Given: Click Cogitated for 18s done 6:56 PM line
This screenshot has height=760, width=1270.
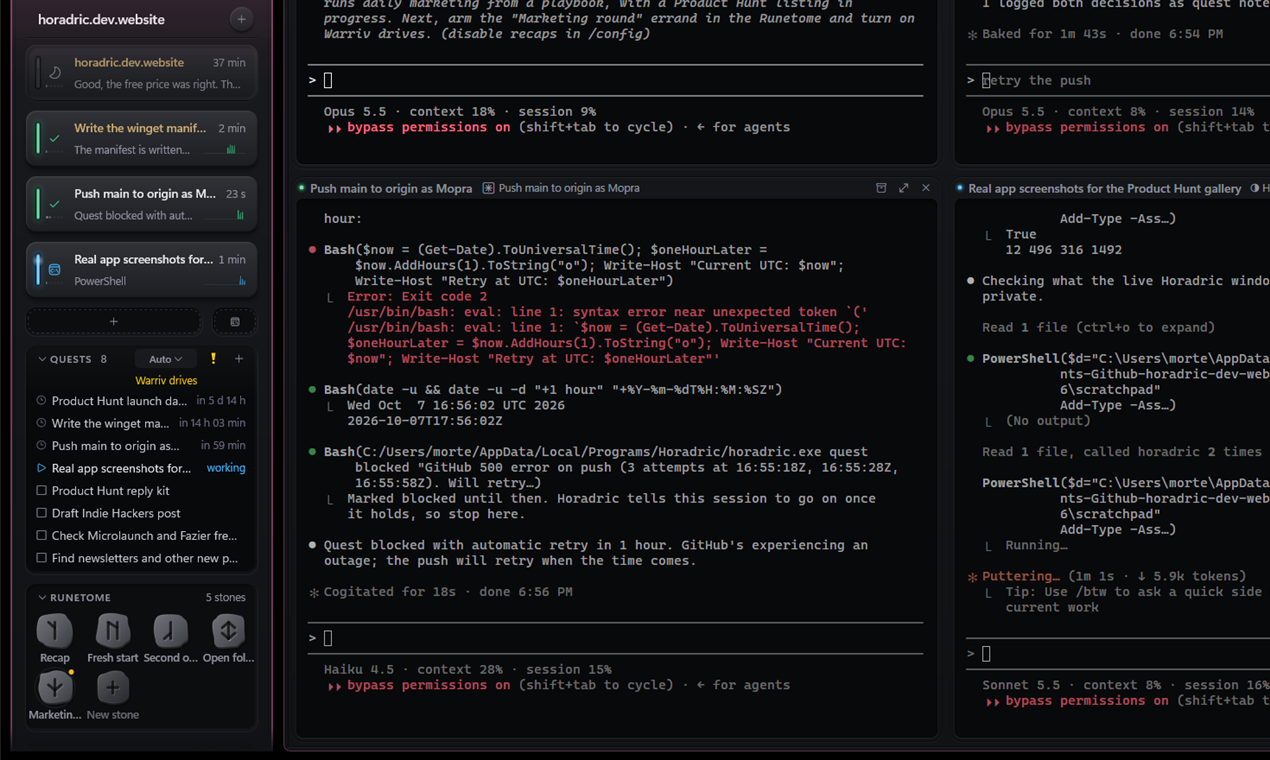Looking at the screenshot, I should [441, 592].
